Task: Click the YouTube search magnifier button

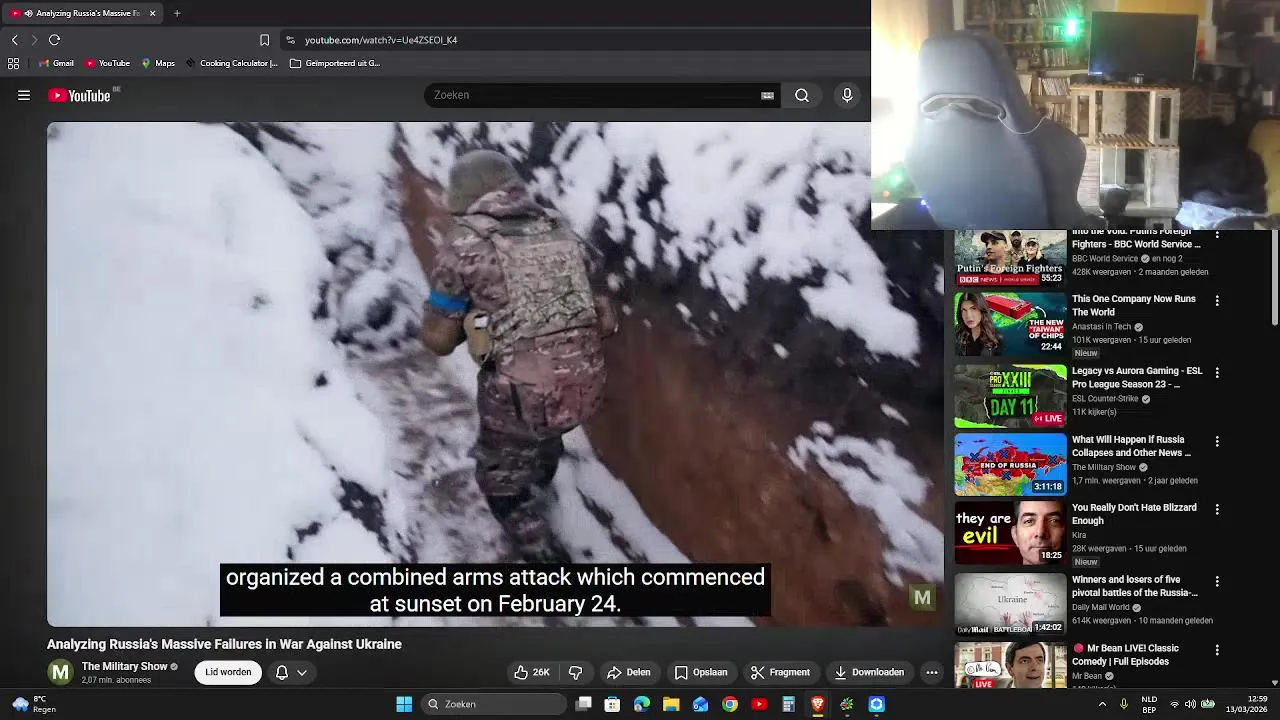Action: point(802,95)
